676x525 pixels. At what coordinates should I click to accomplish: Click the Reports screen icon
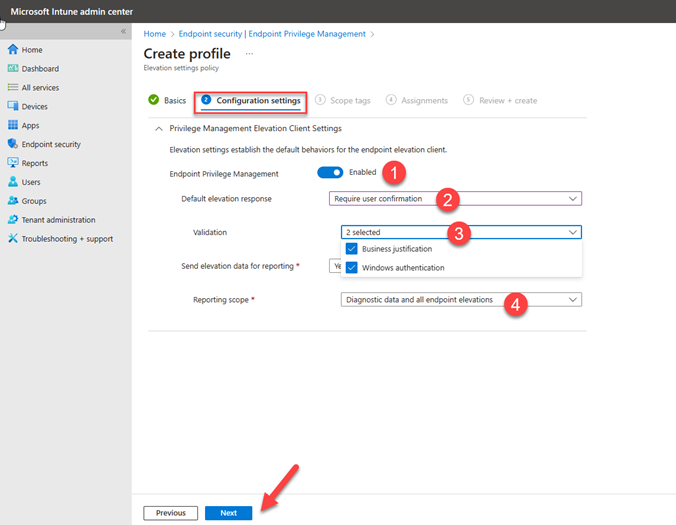pyautogui.click(x=13, y=162)
